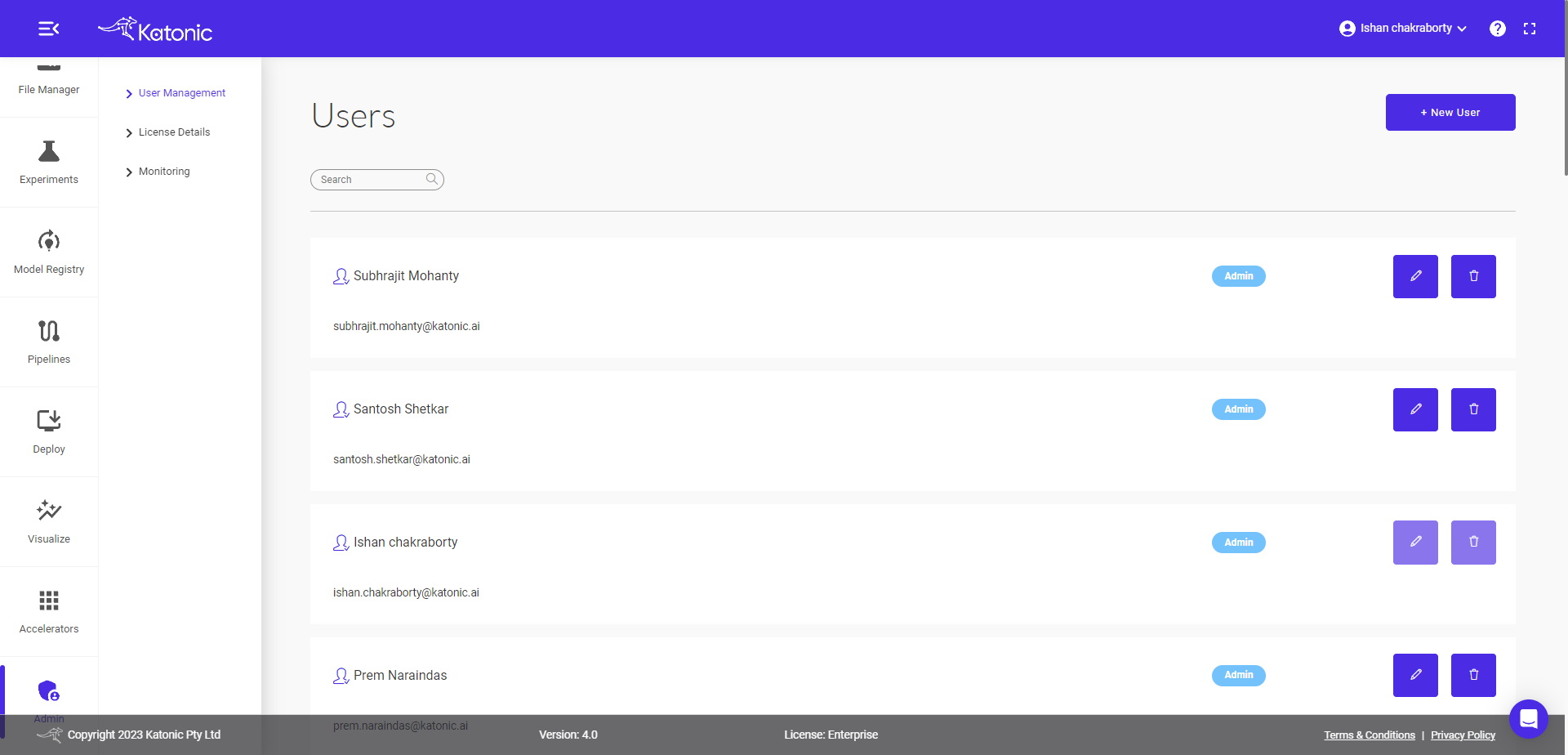Click the + New User button
Screen dimensions: 1568x755
click(x=1450, y=112)
